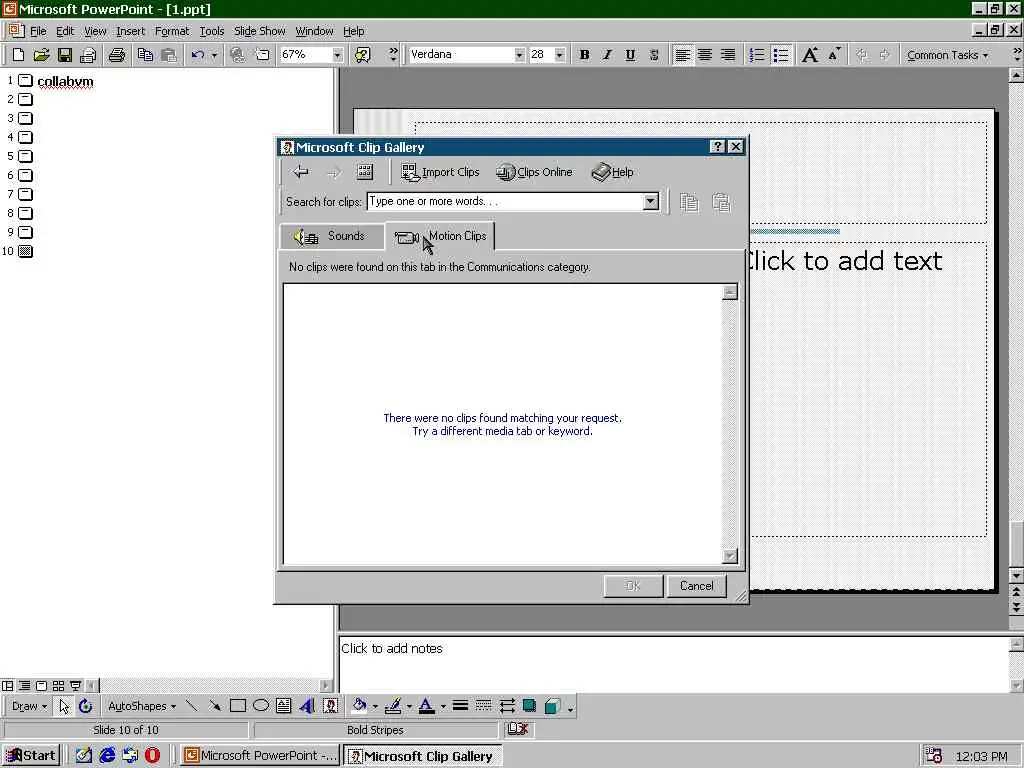Toggle Center alignment
The width and height of the screenshot is (1024, 768).
[x=705, y=55]
